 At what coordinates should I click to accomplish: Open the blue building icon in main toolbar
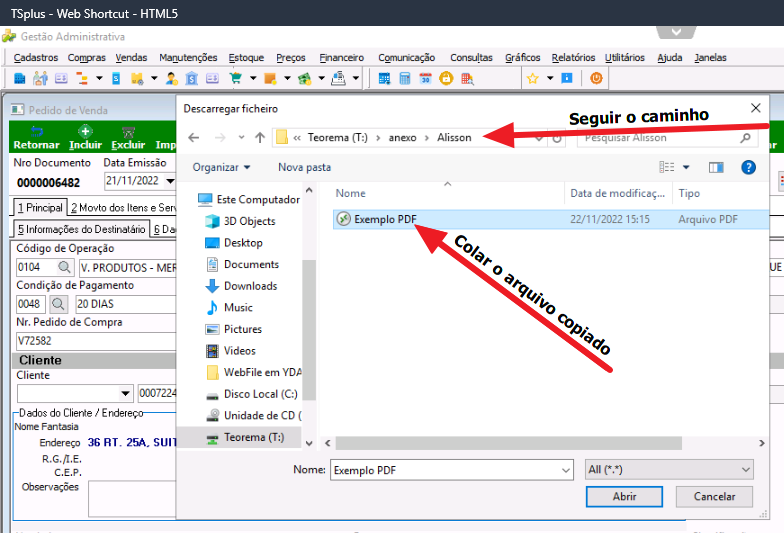click(x=20, y=78)
